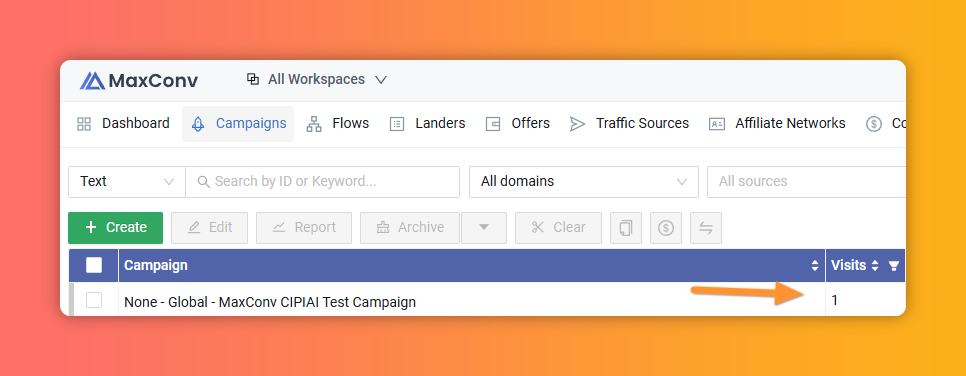This screenshot has height=376, width=966.
Task: Check the MaxConv CIPIAI Test Campaign row checkbox
Action: click(x=94, y=300)
